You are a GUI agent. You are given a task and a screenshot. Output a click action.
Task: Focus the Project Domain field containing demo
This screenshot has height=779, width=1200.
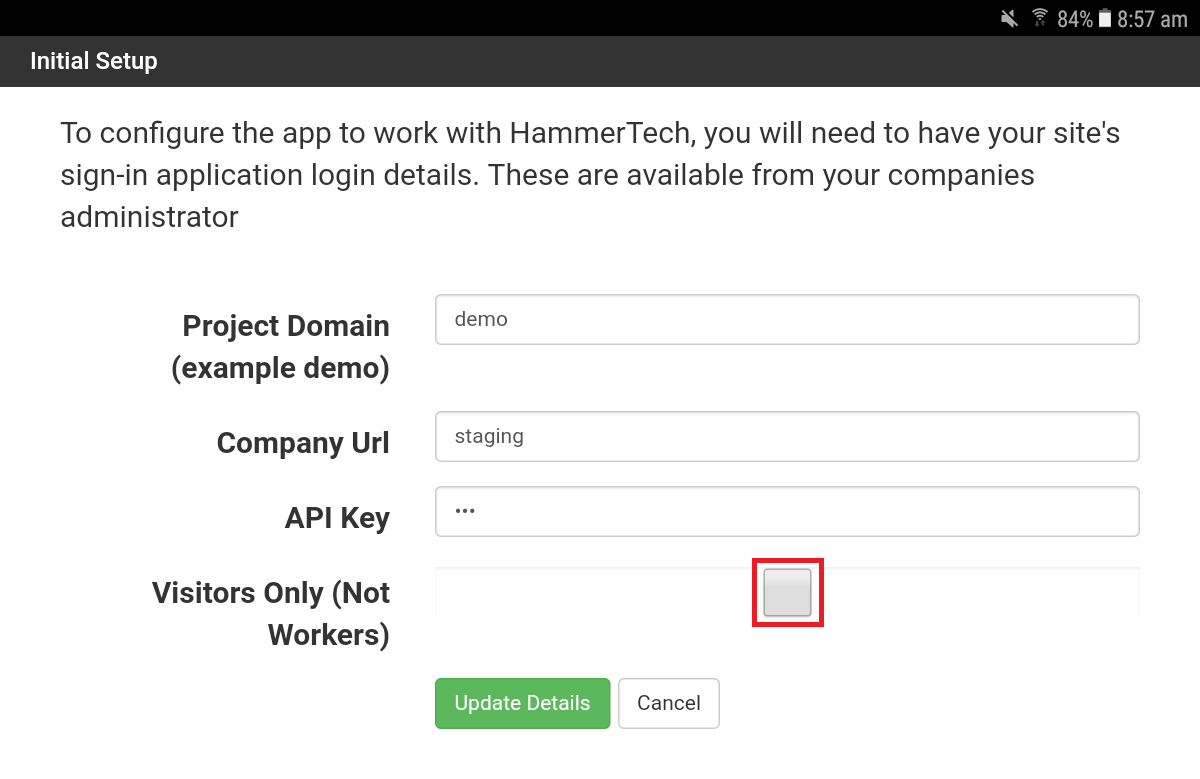[x=787, y=320]
